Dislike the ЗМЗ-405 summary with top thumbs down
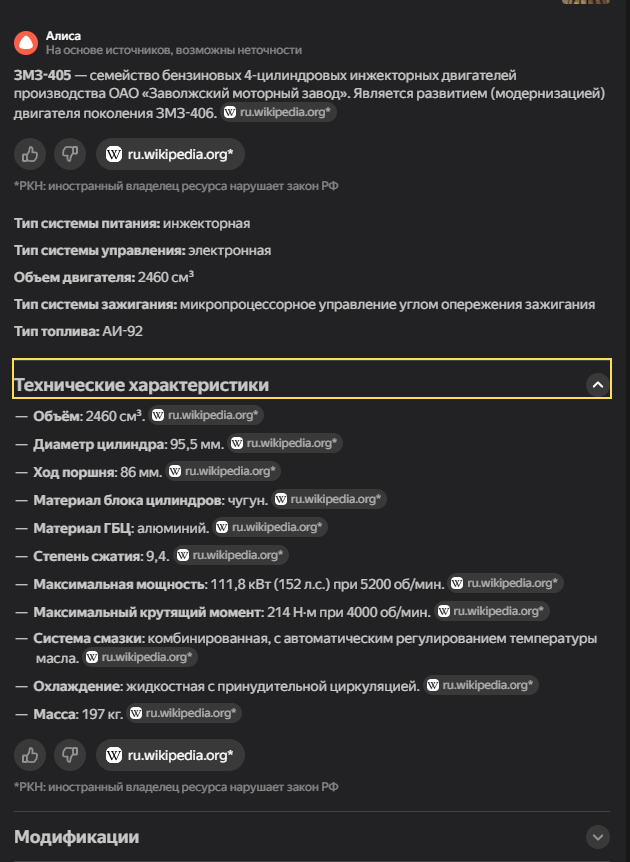The image size is (630, 862). click(x=69, y=154)
